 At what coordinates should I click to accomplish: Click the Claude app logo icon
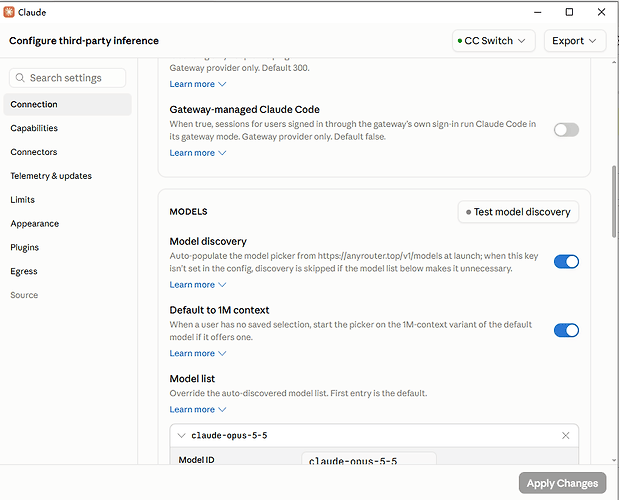click(9, 12)
